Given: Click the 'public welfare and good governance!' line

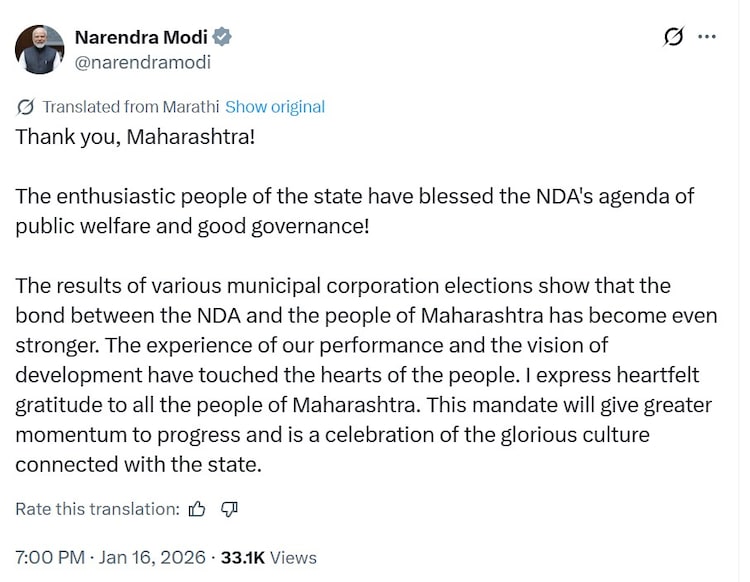Looking at the screenshot, I should 192,225.
